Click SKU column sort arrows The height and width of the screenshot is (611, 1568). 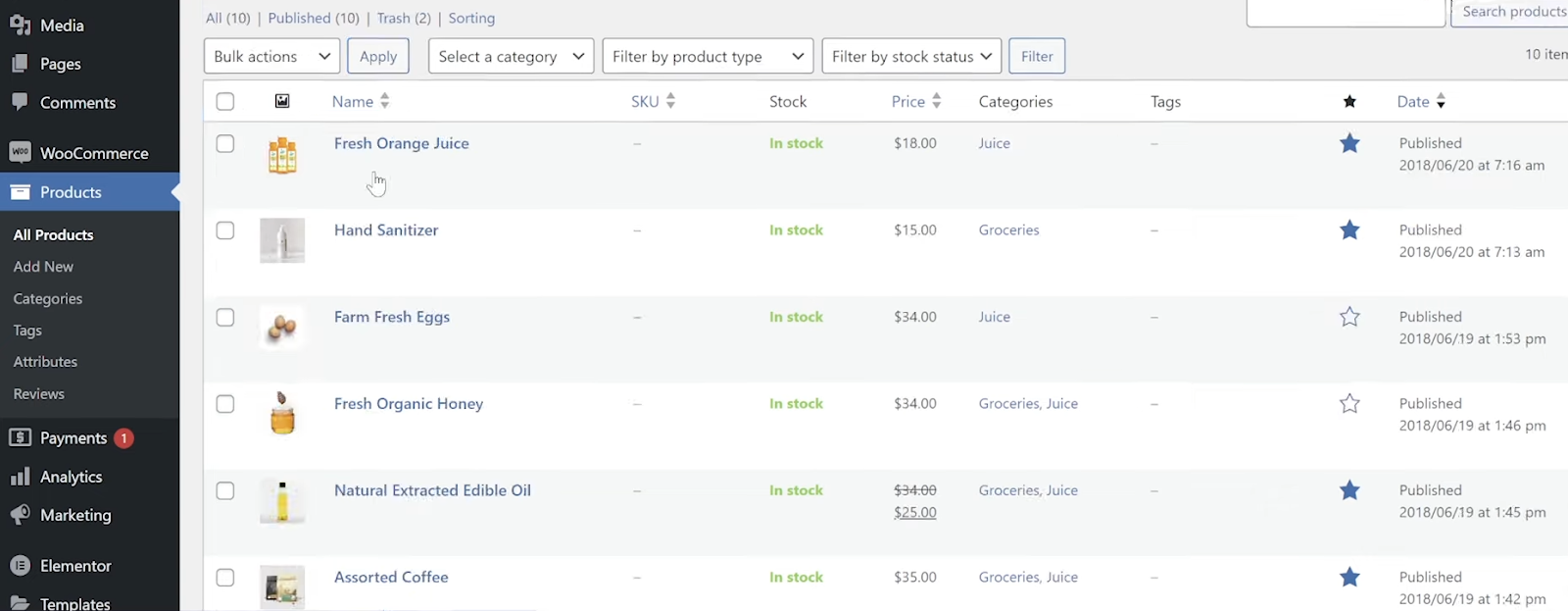[670, 101]
